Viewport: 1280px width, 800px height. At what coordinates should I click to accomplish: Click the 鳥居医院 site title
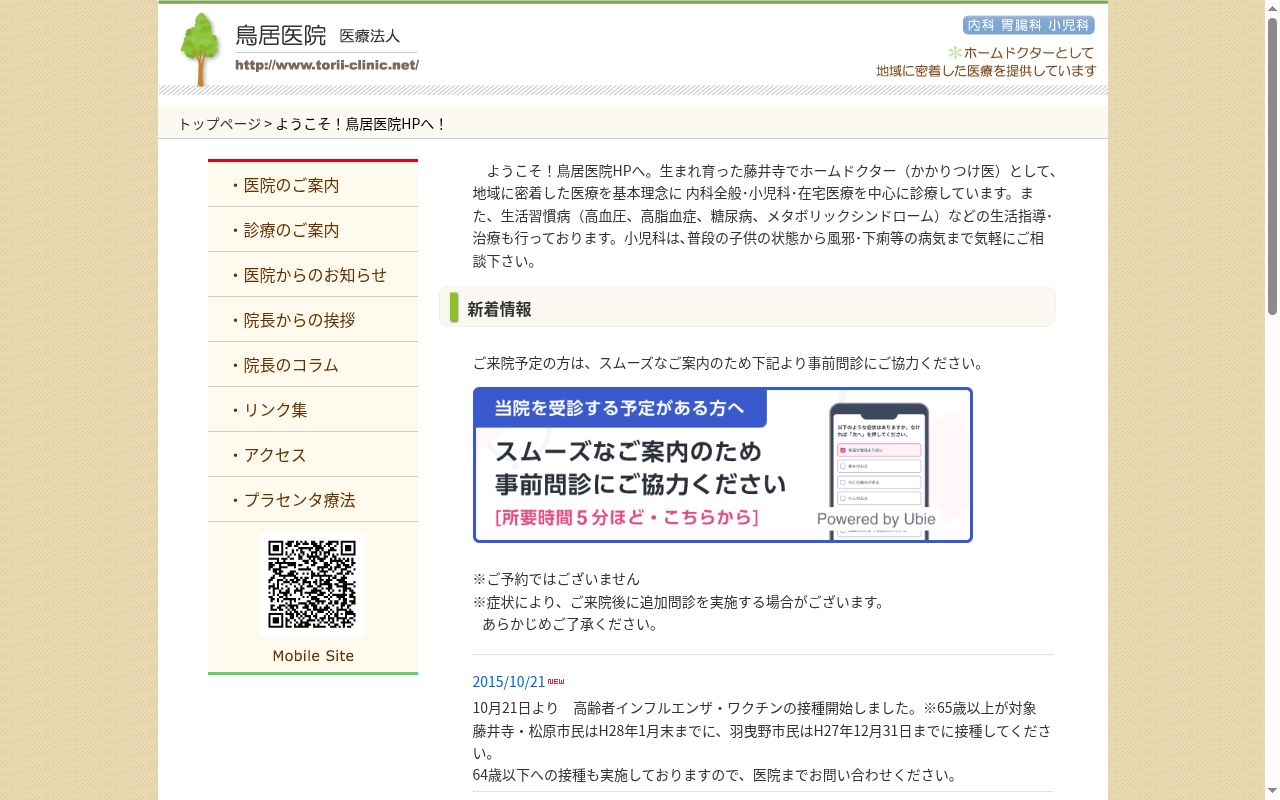(x=280, y=36)
